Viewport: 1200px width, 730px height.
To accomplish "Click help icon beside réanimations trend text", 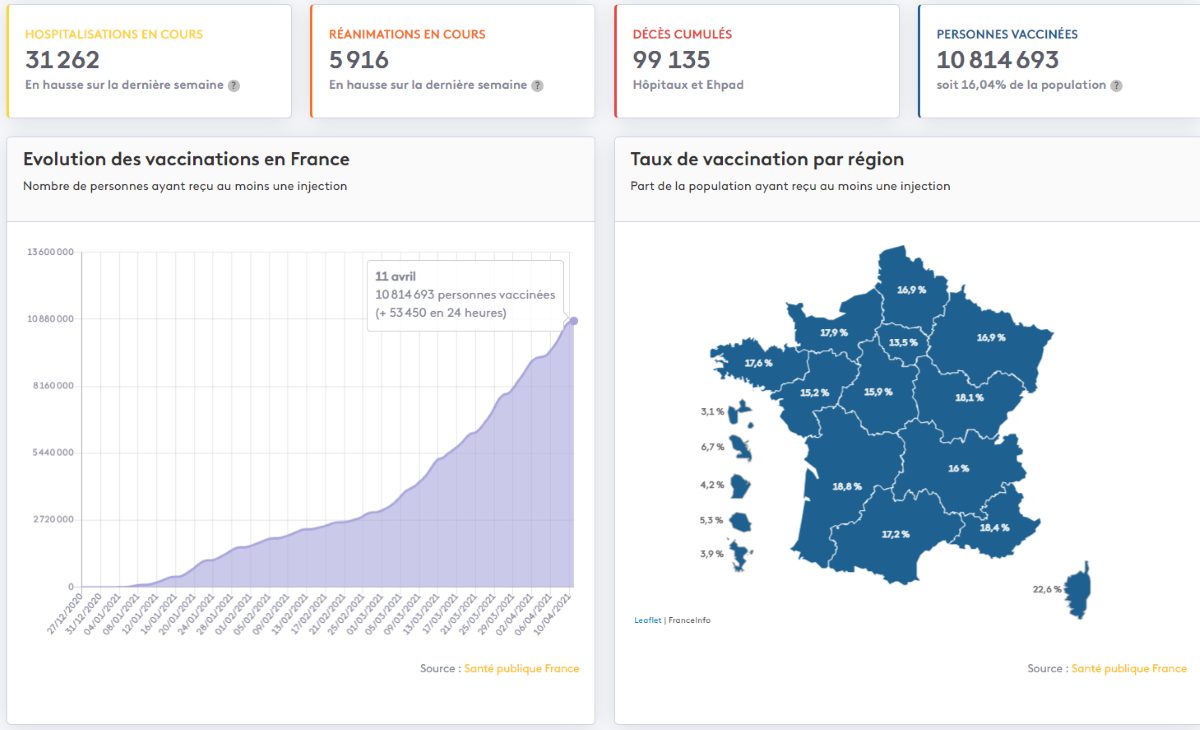I will coord(537,86).
